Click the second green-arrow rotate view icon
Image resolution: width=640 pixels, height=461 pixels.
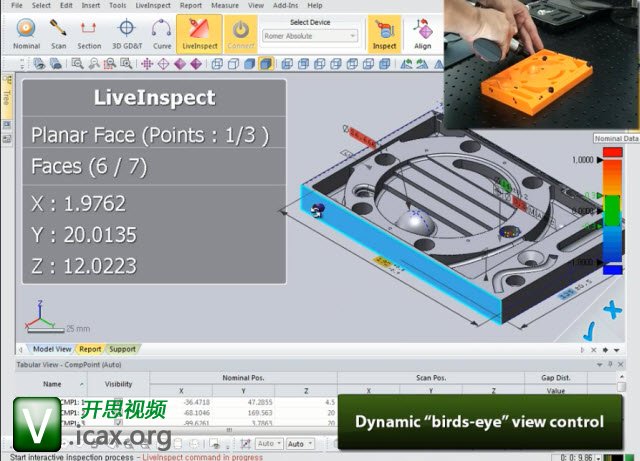point(422,64)
